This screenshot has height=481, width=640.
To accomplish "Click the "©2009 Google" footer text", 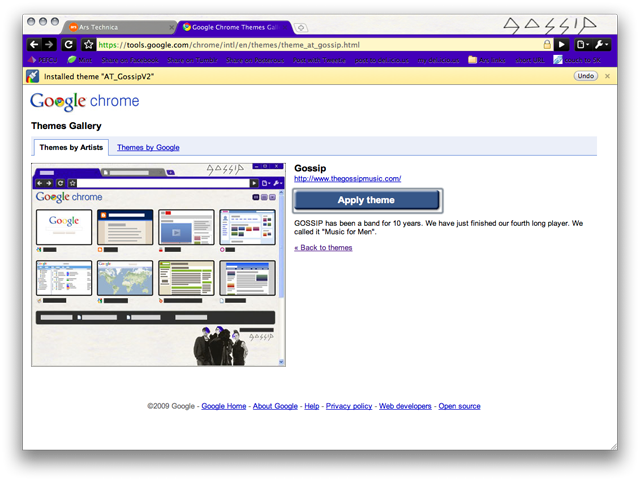I will tap(171, 406).
